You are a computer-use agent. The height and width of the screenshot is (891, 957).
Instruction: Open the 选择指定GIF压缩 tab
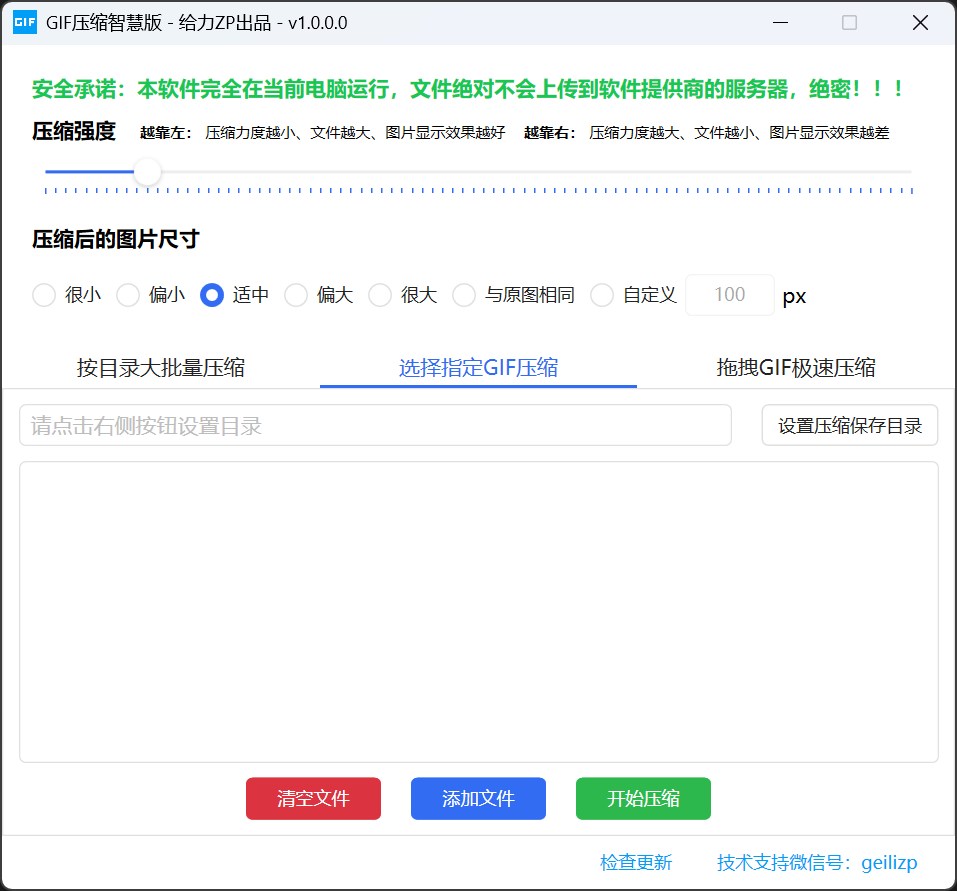478,367
